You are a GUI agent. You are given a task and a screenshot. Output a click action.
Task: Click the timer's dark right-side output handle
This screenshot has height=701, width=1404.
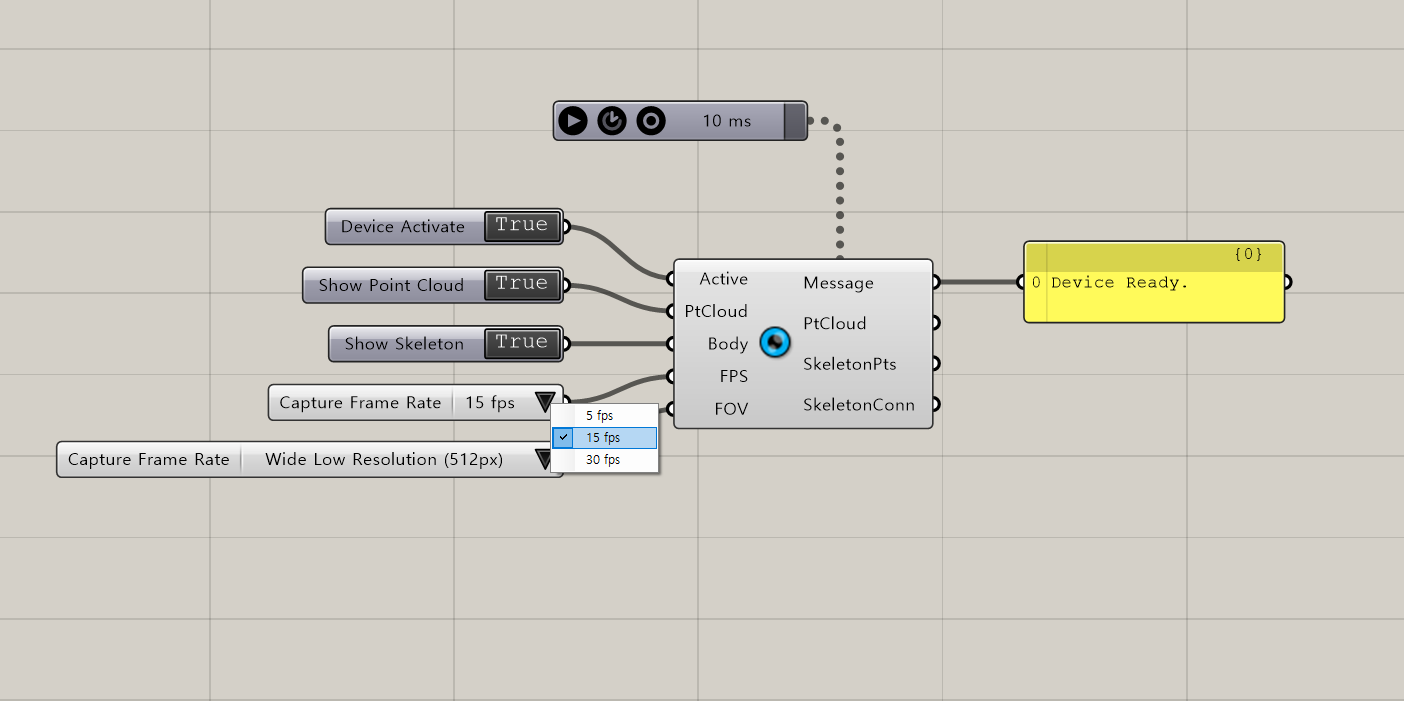795,121
